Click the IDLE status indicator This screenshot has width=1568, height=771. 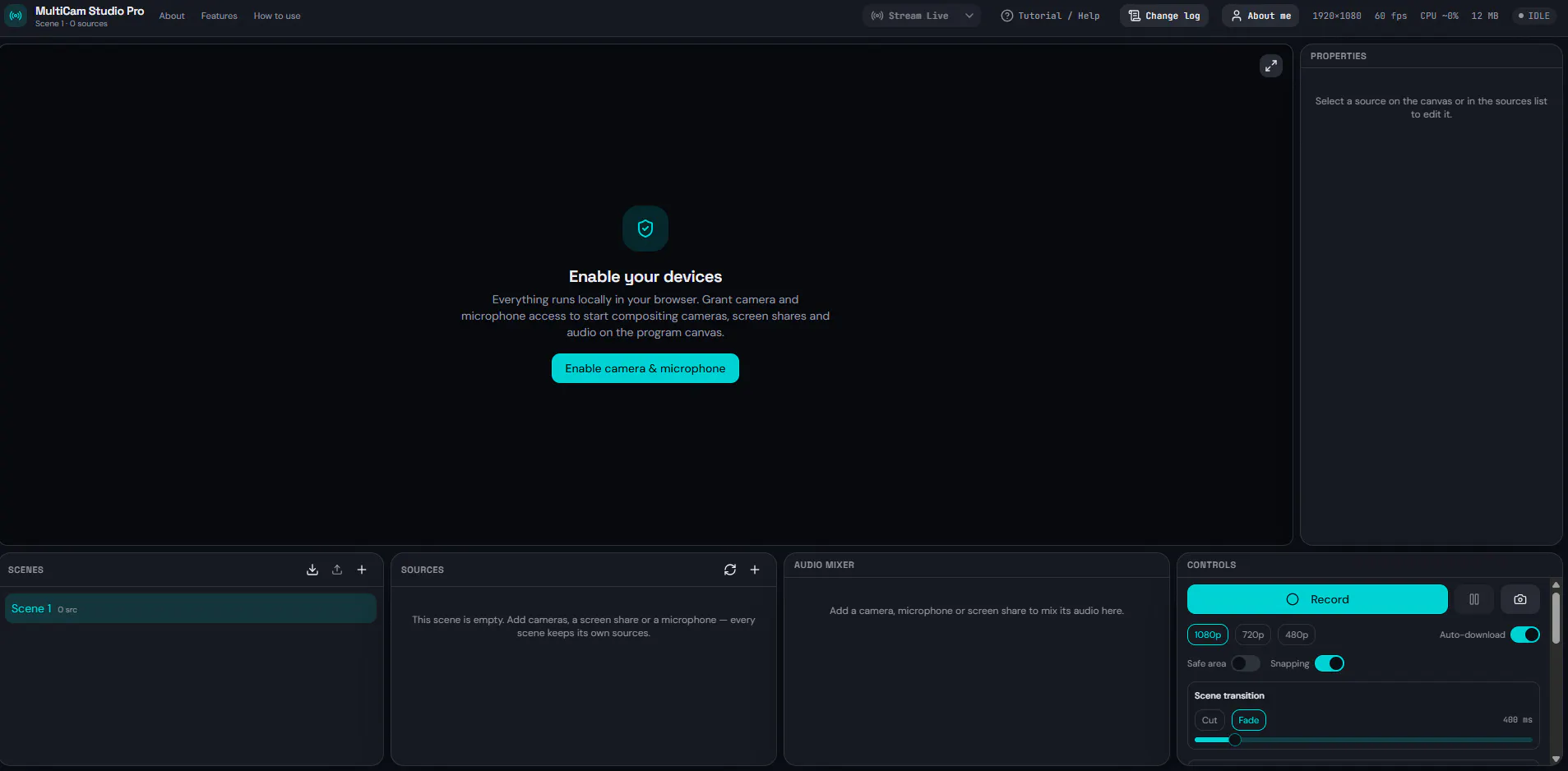pyautogui.click(x=1534, y=16)
